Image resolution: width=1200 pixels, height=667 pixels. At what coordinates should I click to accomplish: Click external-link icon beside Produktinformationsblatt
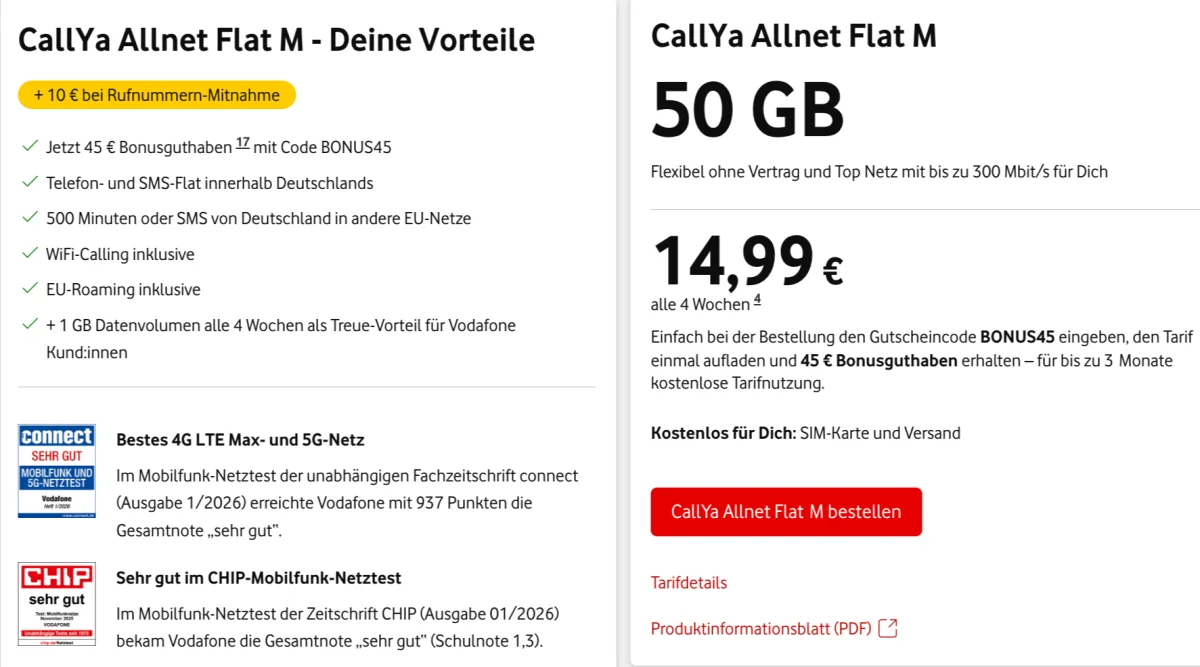click(x=888, y=628)
